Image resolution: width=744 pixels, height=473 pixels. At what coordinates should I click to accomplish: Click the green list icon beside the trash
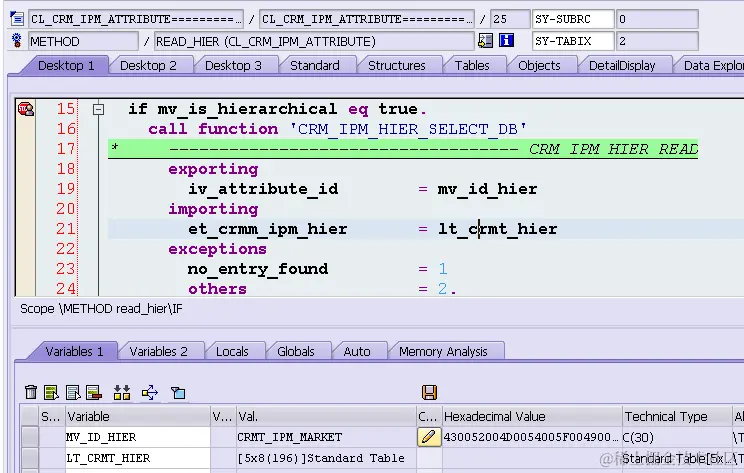(x=51, y=392)
